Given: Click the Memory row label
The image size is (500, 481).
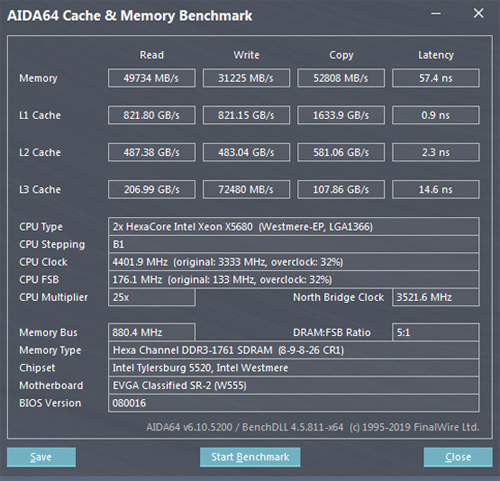Looking at the screenshot, I should point(38,78).
